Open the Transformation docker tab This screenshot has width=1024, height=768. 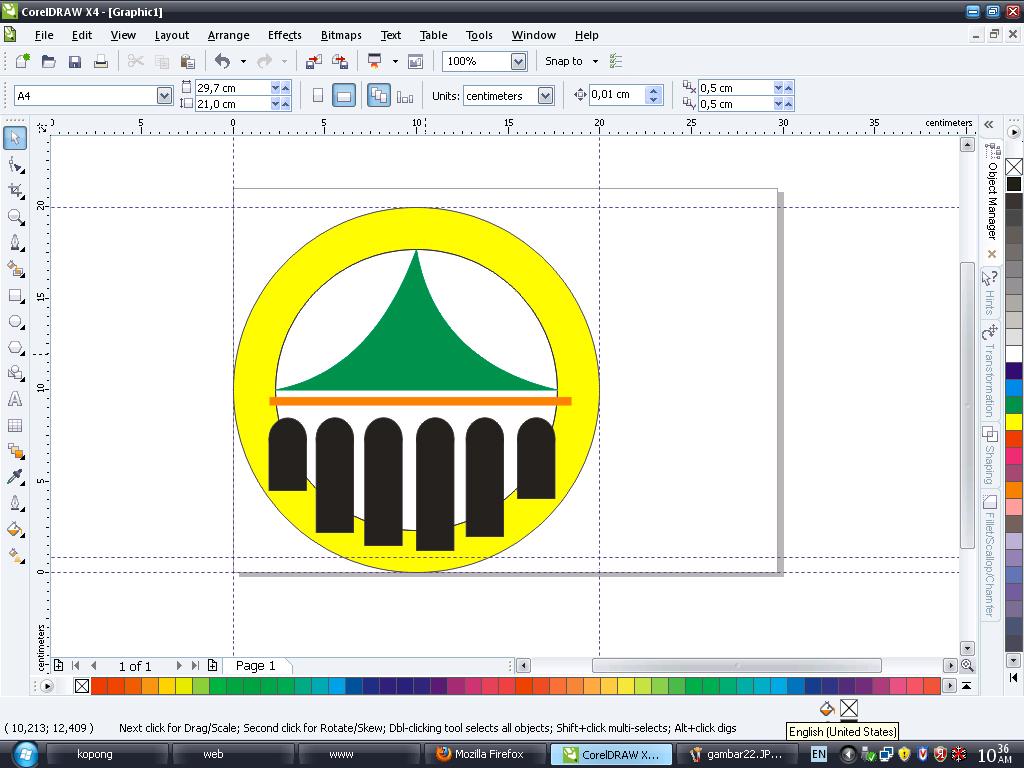(990, 372)
